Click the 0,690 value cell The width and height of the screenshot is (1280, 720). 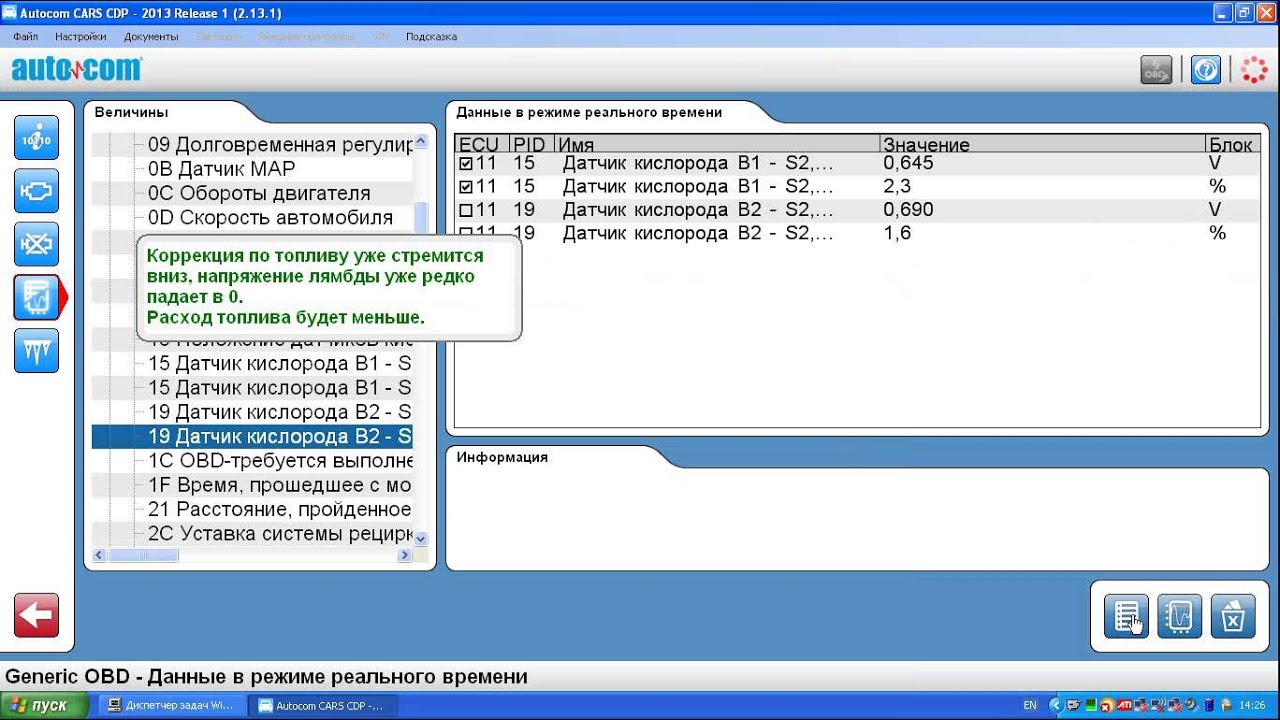pyautogui.click(x=908, y=210)
